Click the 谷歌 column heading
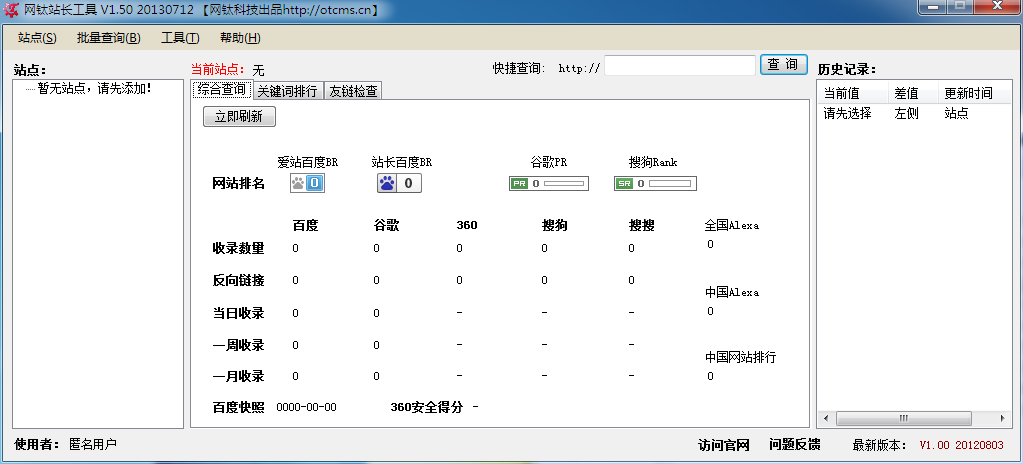1023x464 pixels. (386, 226)
